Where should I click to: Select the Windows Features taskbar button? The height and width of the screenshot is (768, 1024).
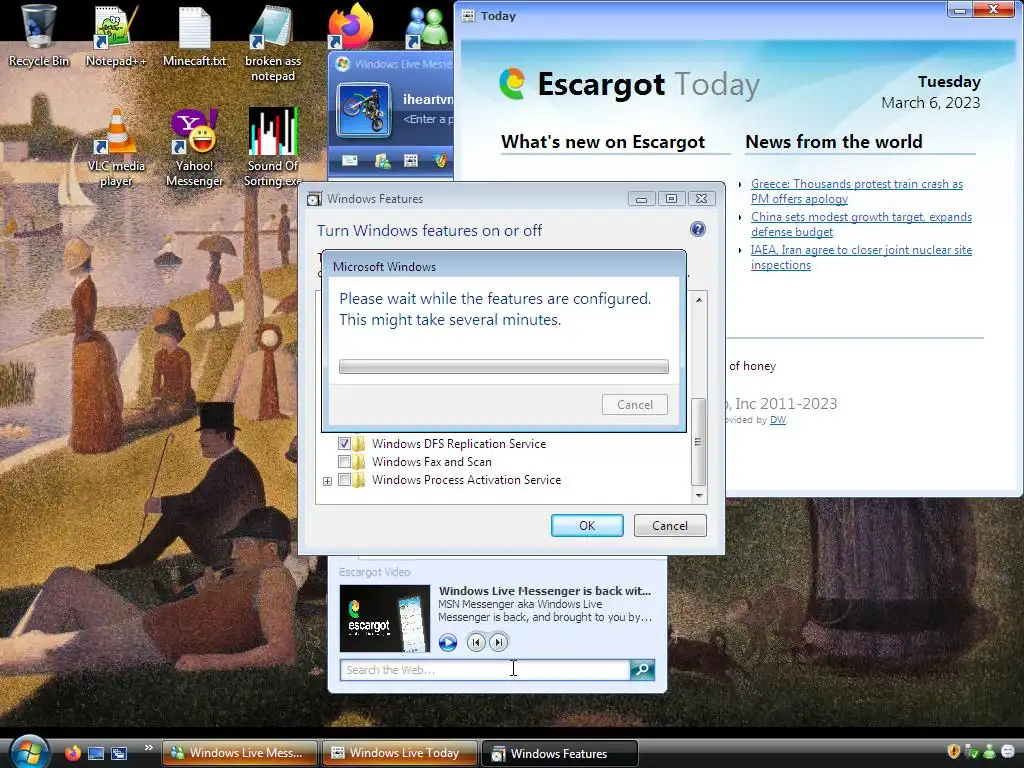pyautogui.click(x=559, y=754)
